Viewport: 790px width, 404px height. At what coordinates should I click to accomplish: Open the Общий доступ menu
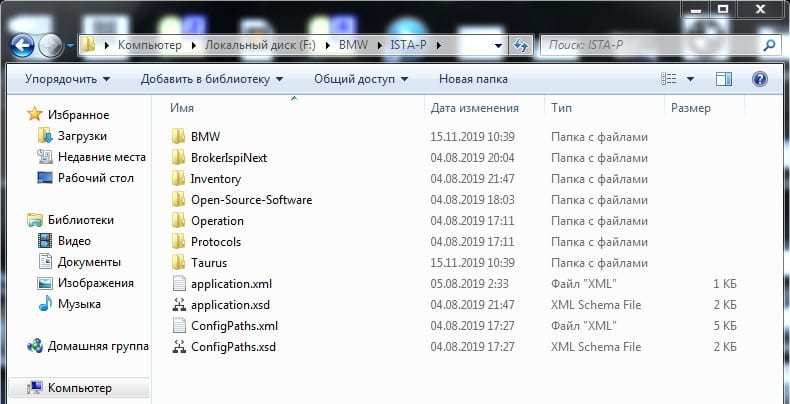[x=361, y=79]
